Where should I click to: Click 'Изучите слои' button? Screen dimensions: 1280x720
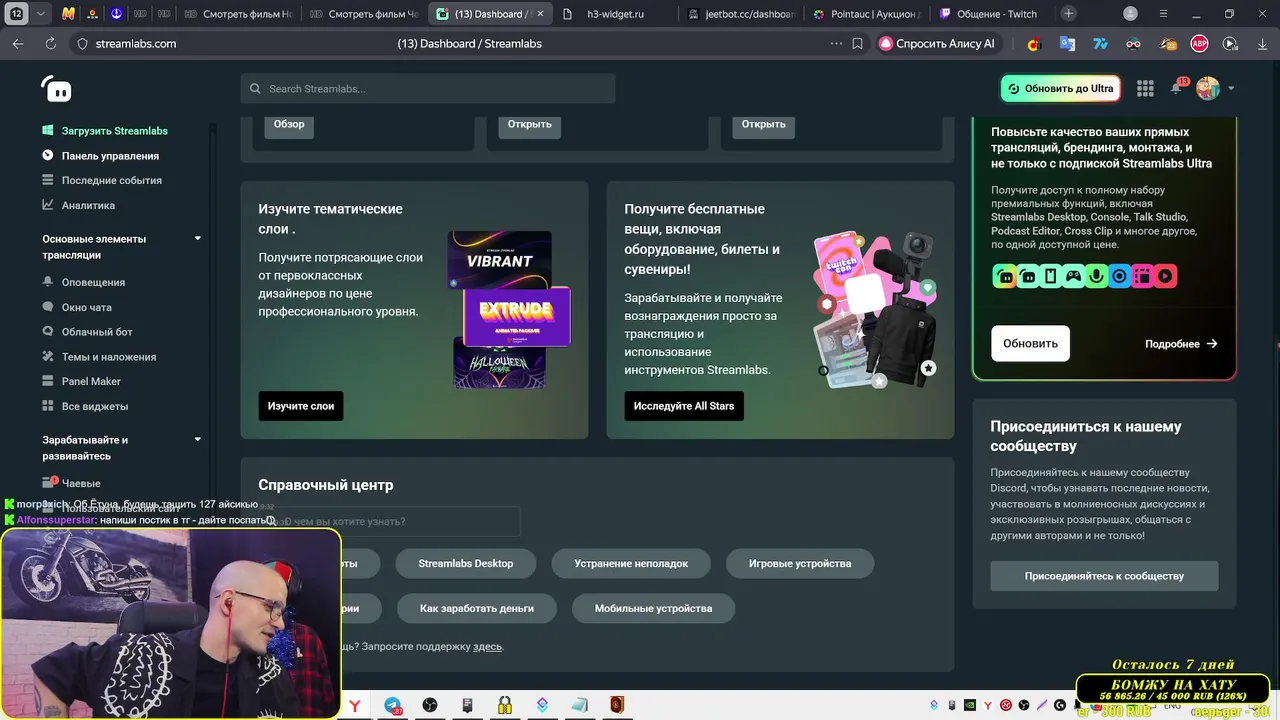301,406
